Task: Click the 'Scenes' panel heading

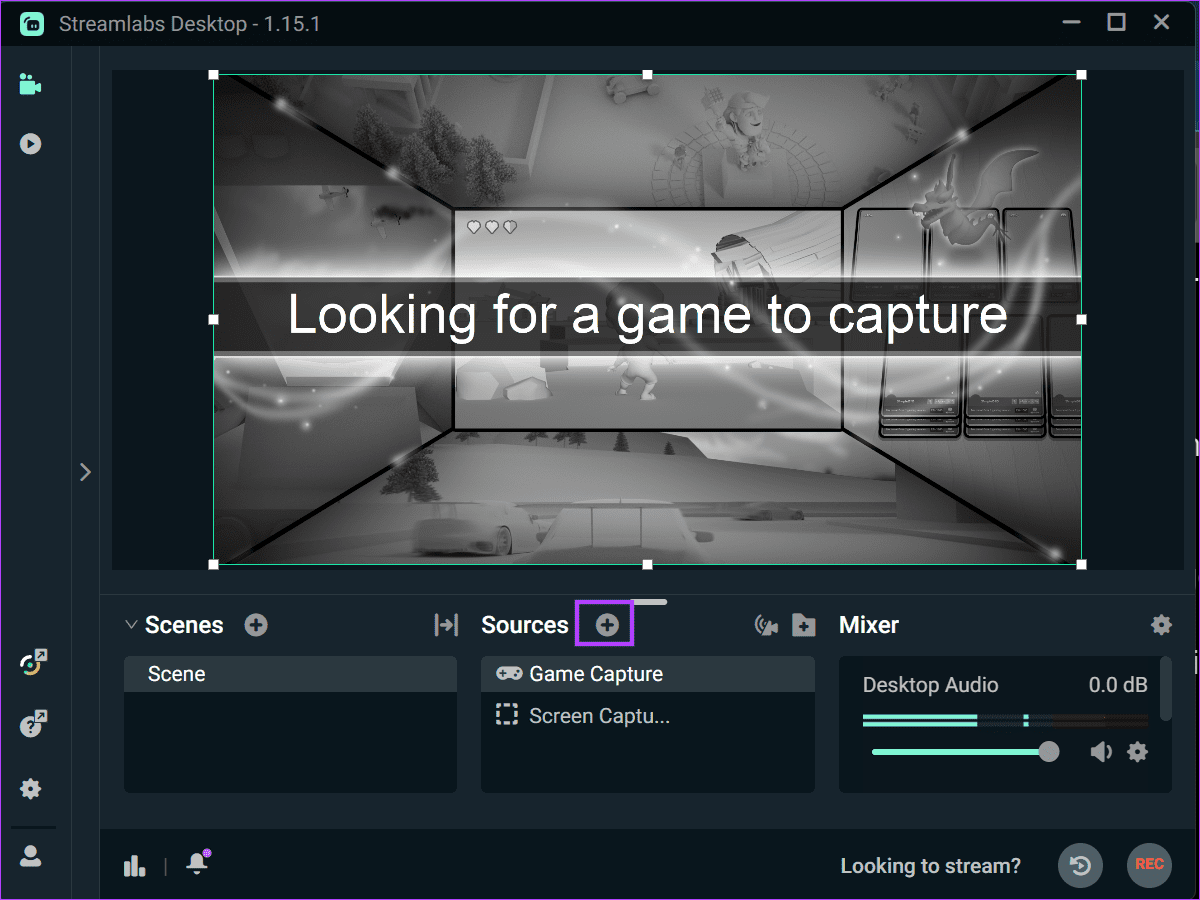Action: [184, 625]
